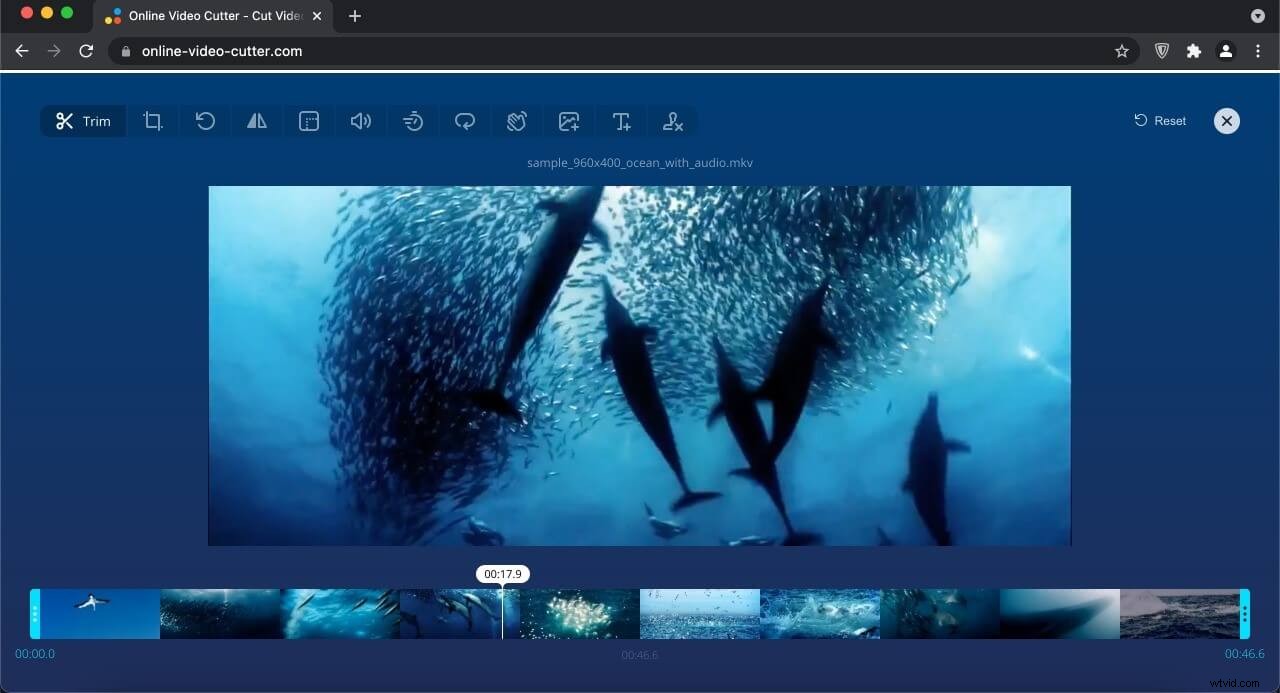Click the Reset button
The image size is (1280, 693).
1159,121
